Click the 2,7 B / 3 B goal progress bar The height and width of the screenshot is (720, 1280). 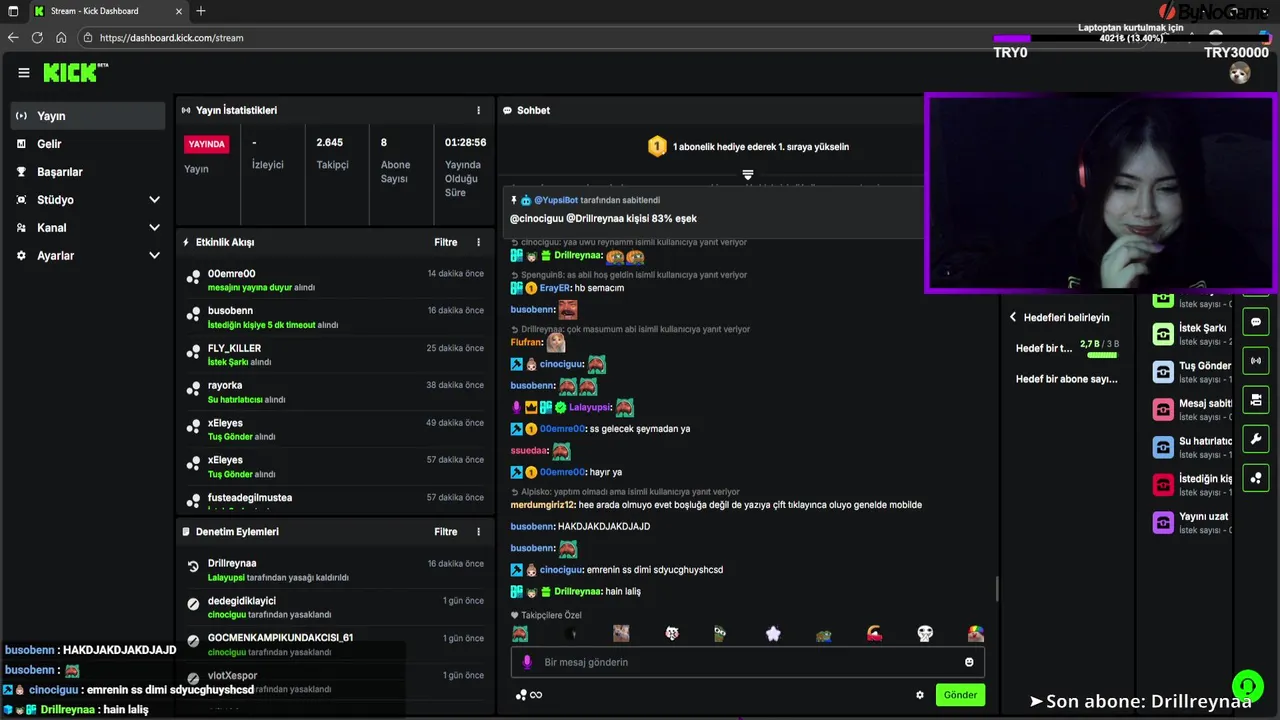click(1102, 355)
